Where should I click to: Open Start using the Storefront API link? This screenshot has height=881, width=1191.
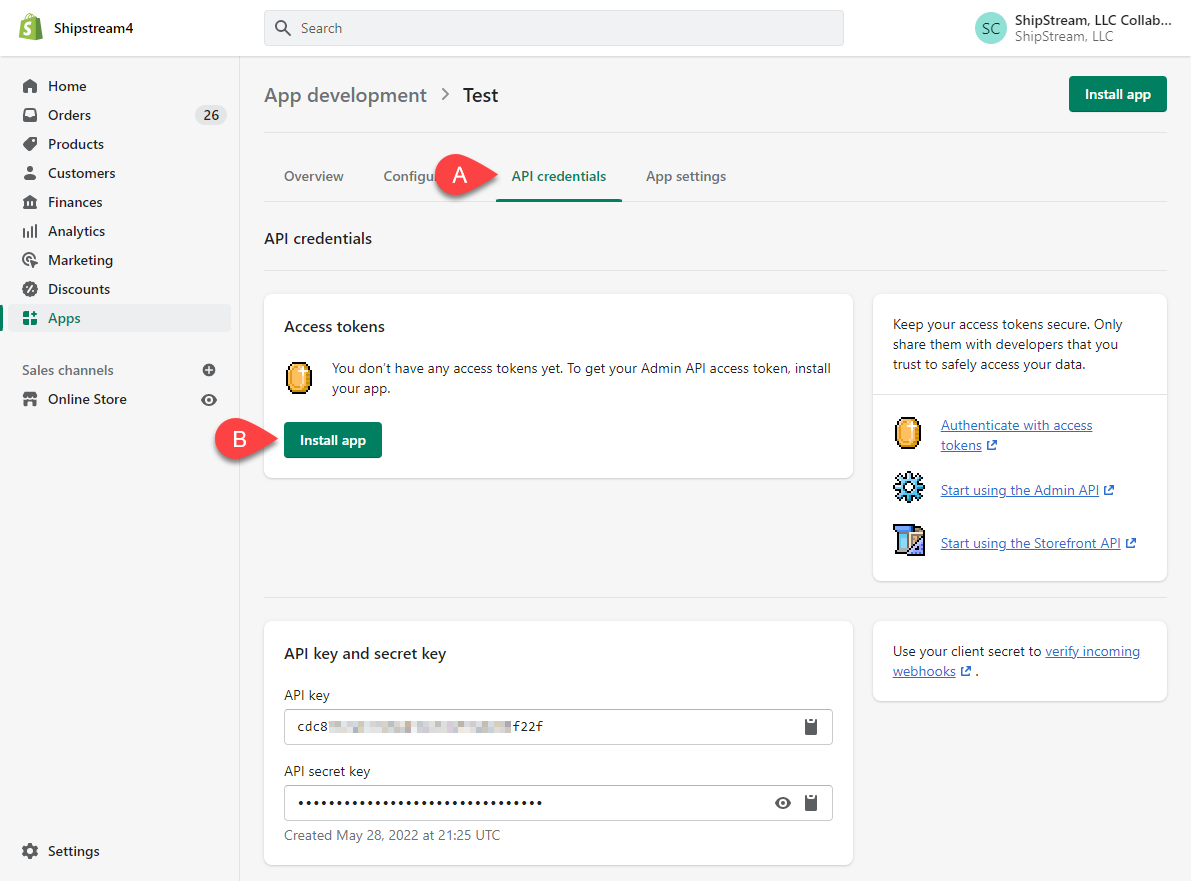1030,543
